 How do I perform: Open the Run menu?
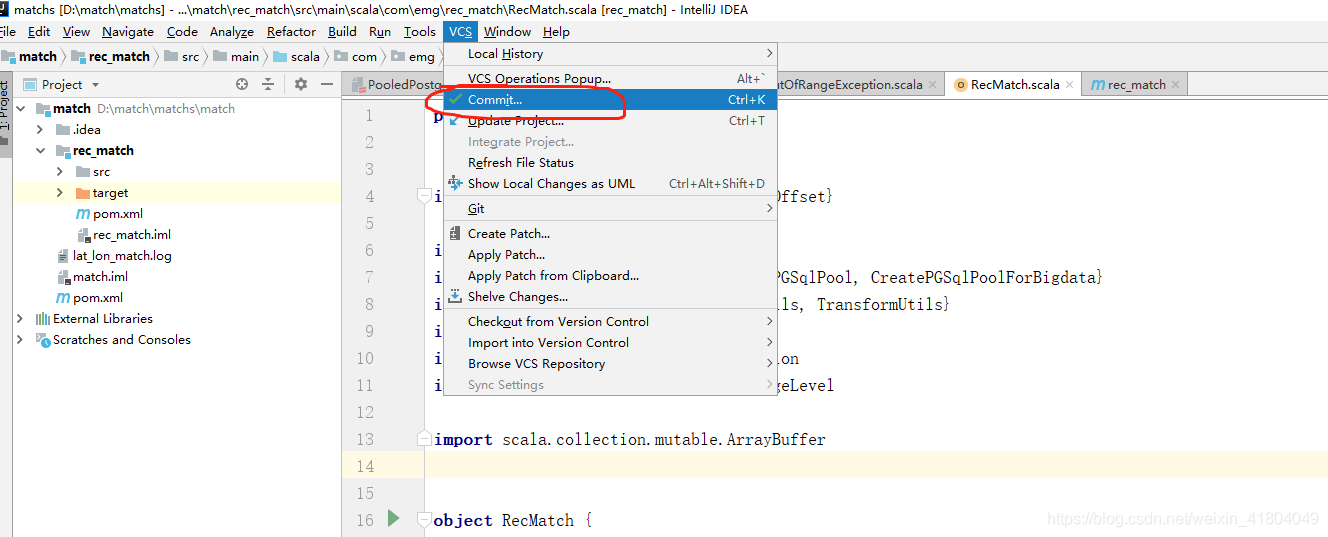pos(380,32)
